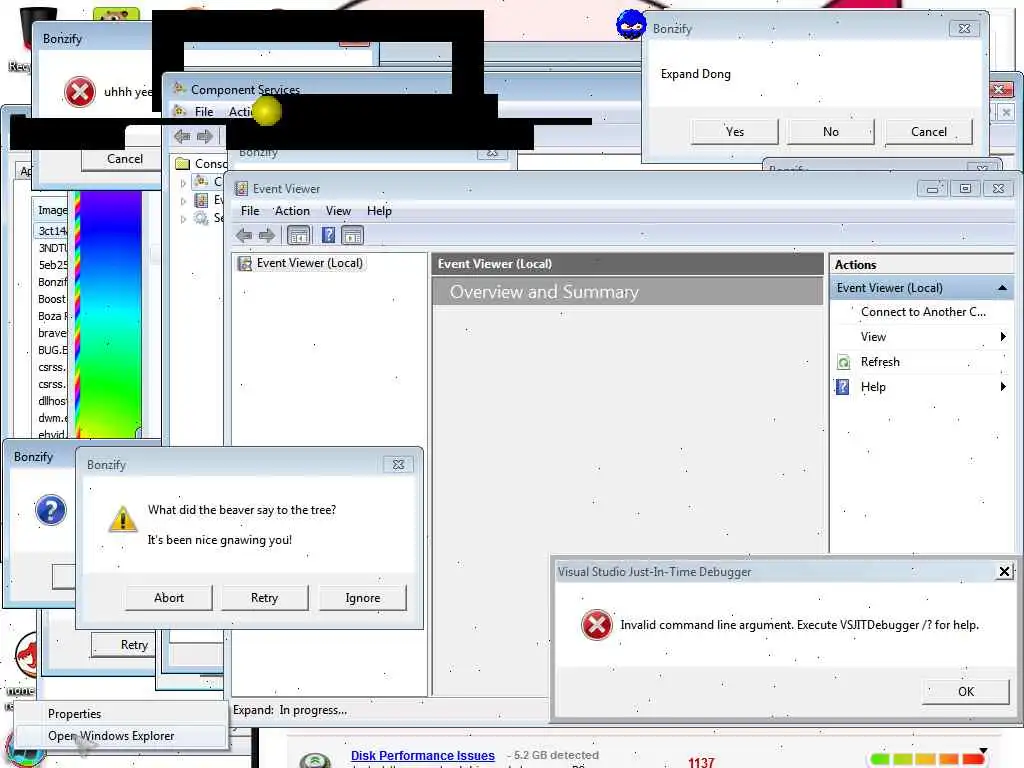This screenshot has width=1024, height=768.
Task: Select the dwm.e process row in the list
Action: coord(51,418)
